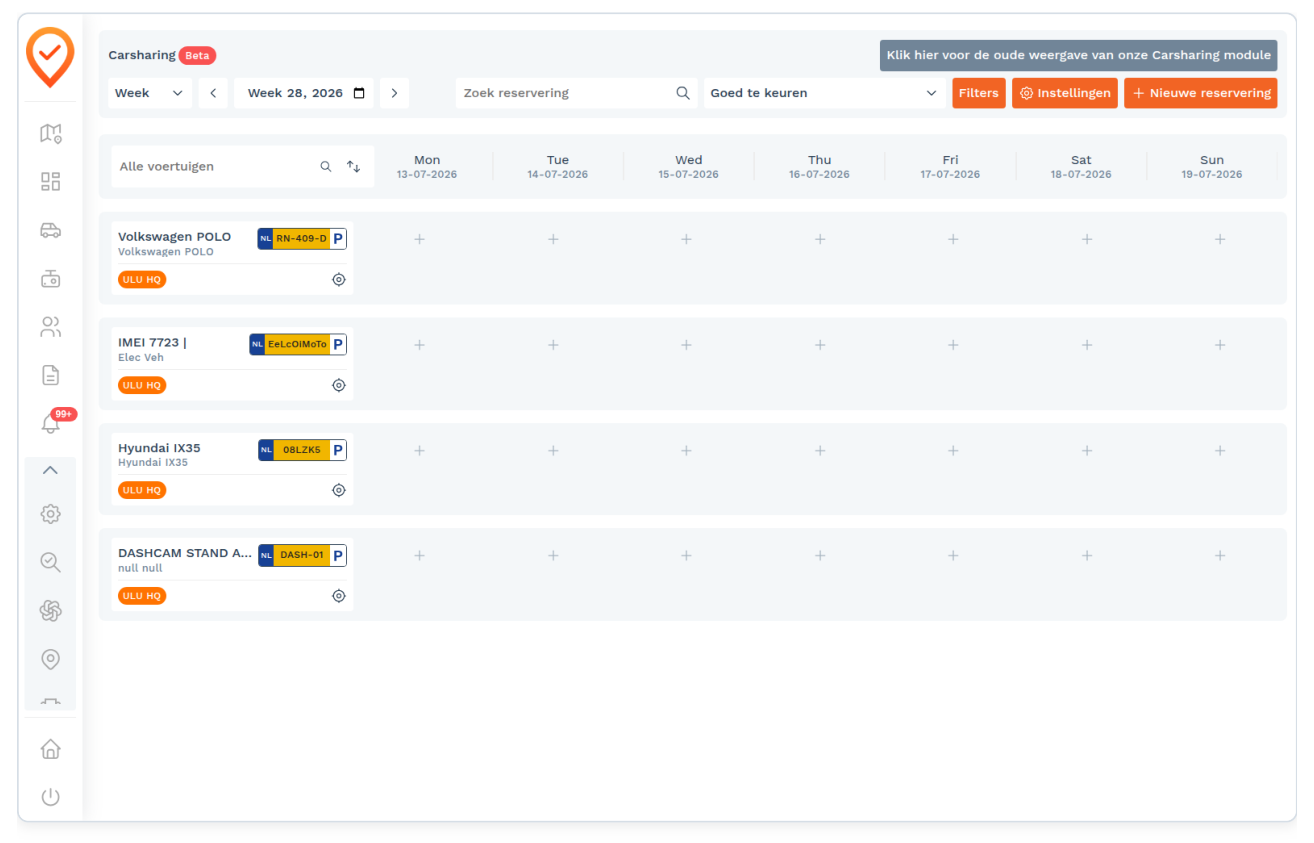This screenshot has height=843, width=1314.
Task: Go to home via sidebar house icon
Action: 50,749
